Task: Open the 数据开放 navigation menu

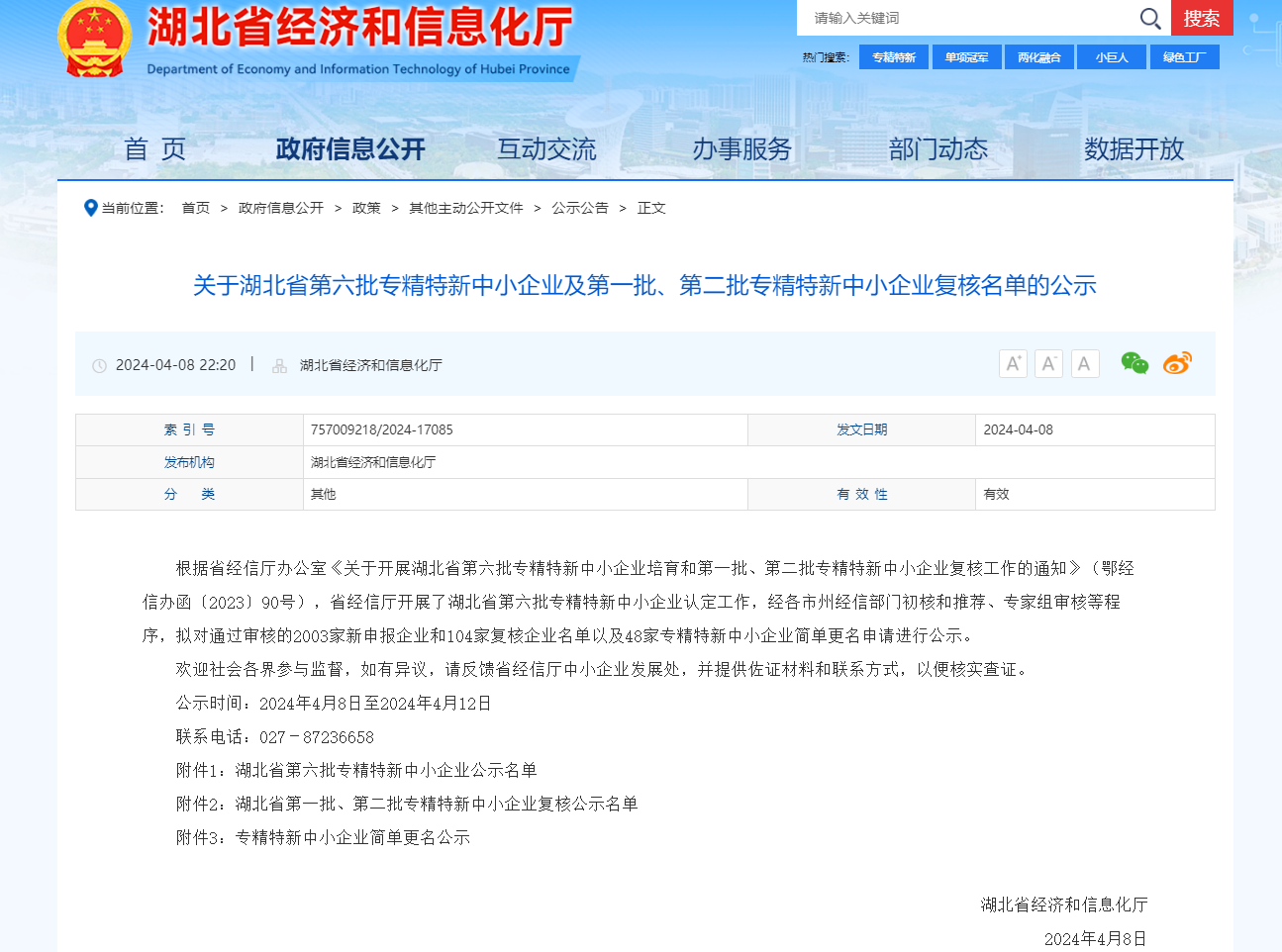Action: point(1134,149)
